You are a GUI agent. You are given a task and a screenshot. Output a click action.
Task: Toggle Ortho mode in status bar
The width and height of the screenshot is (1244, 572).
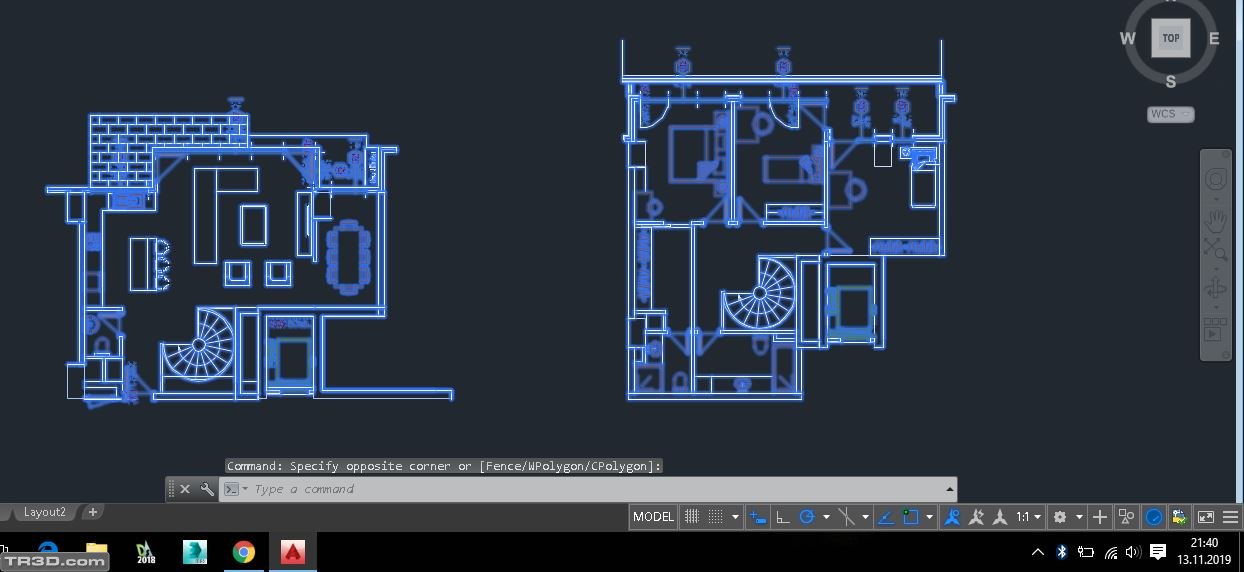coord(782,517)
